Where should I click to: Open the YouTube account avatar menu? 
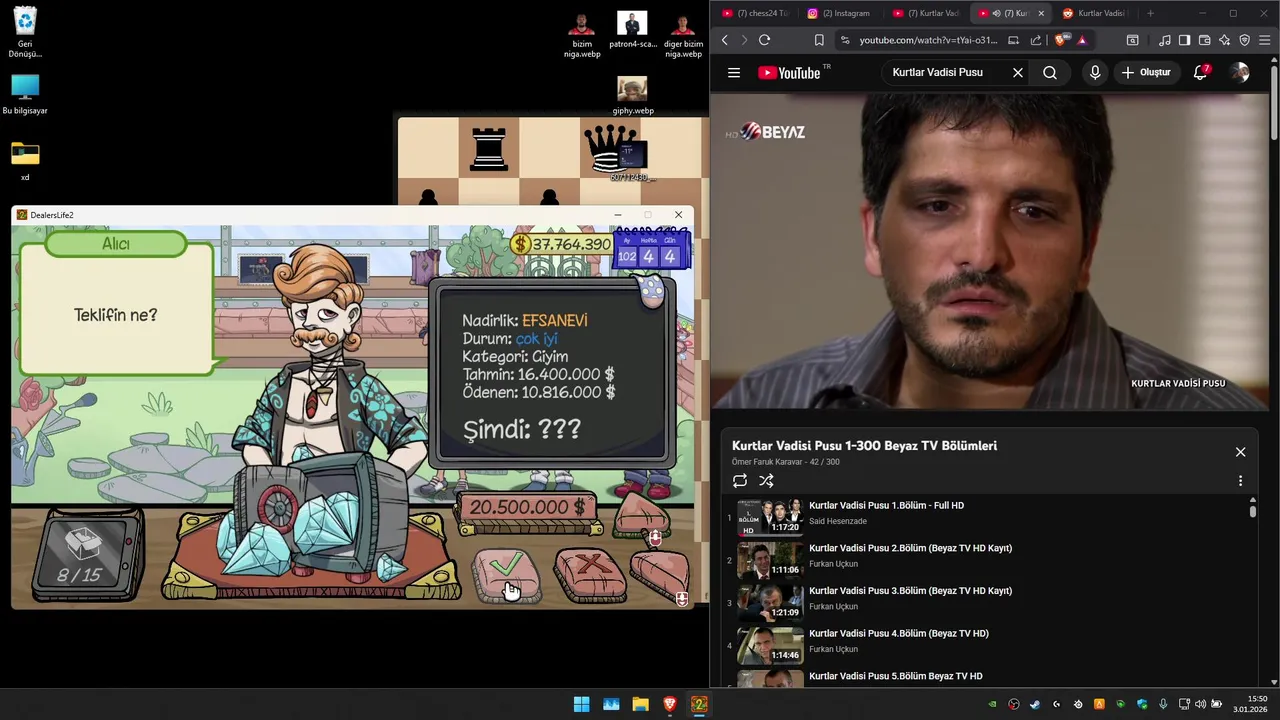point(1240,72)
